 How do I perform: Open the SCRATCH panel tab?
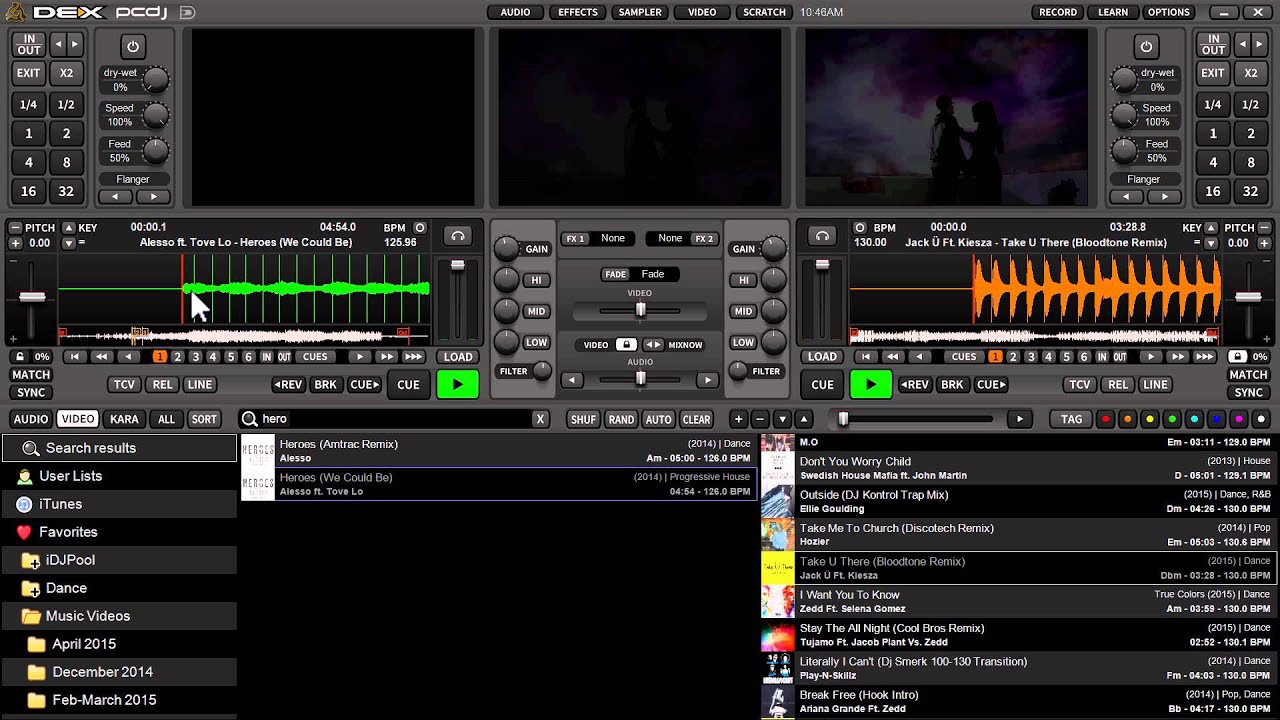[x=764, y=12]
